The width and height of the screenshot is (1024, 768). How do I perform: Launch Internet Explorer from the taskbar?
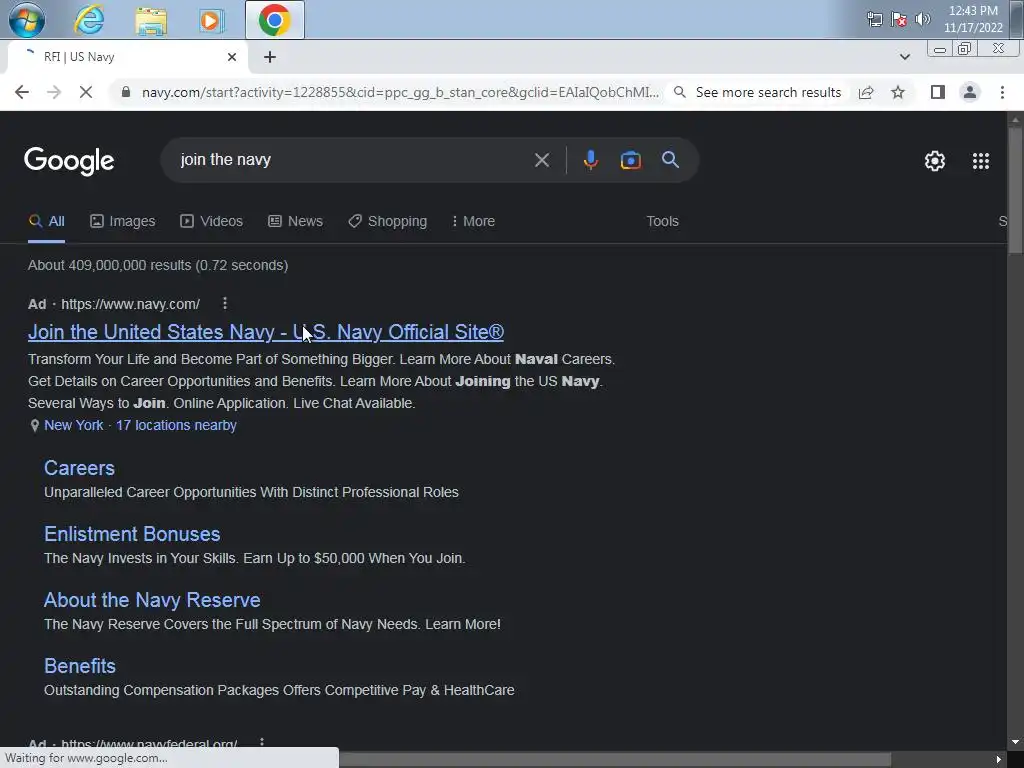pyautogui.click(x=89, y=20)
